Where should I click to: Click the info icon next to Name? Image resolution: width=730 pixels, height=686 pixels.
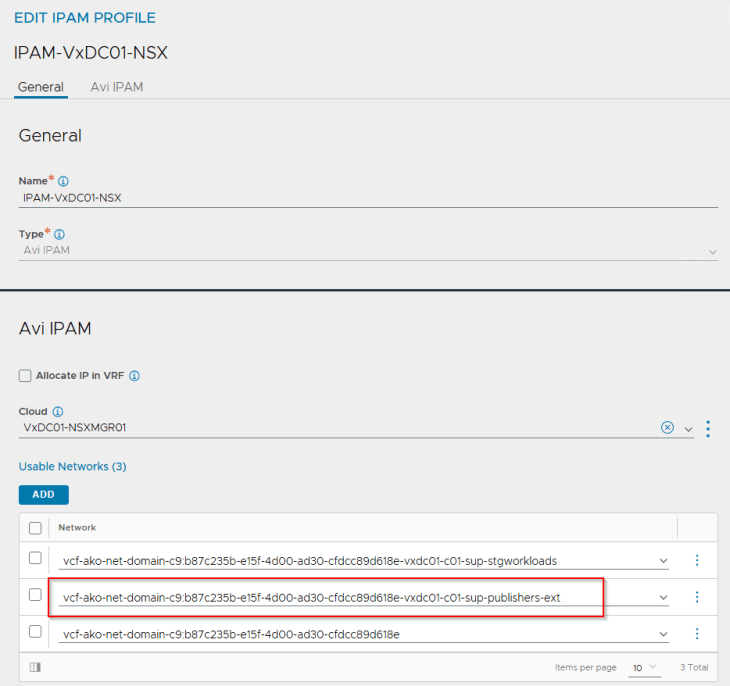click(63, 181)
